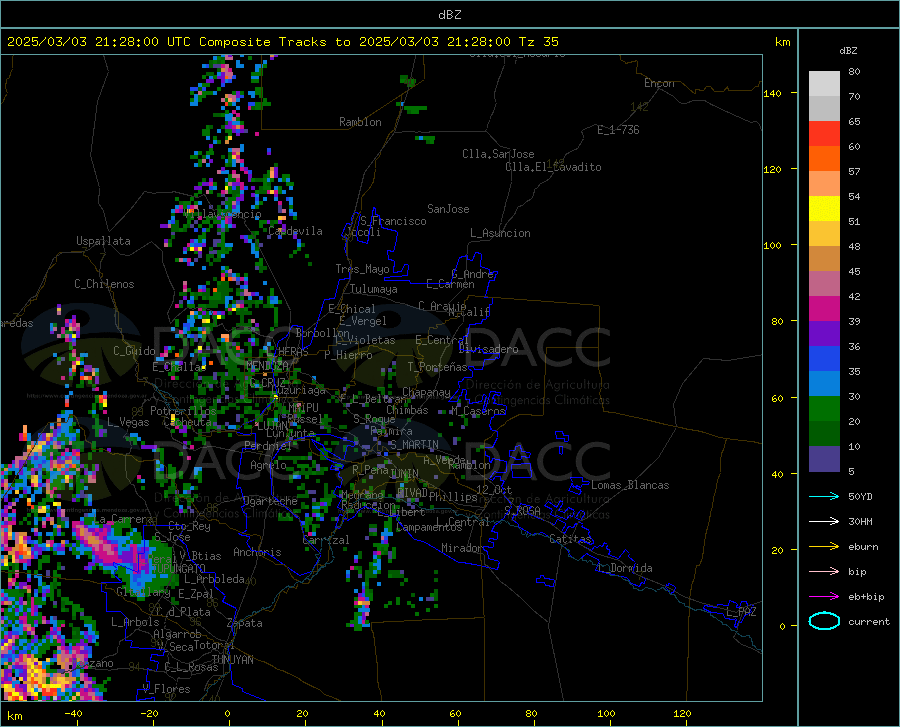Image resolution: width=900 pixels, height=727 pixels.
Task: Select the magenta 42 dBZ legend swatch
Action: coord(824,309)
